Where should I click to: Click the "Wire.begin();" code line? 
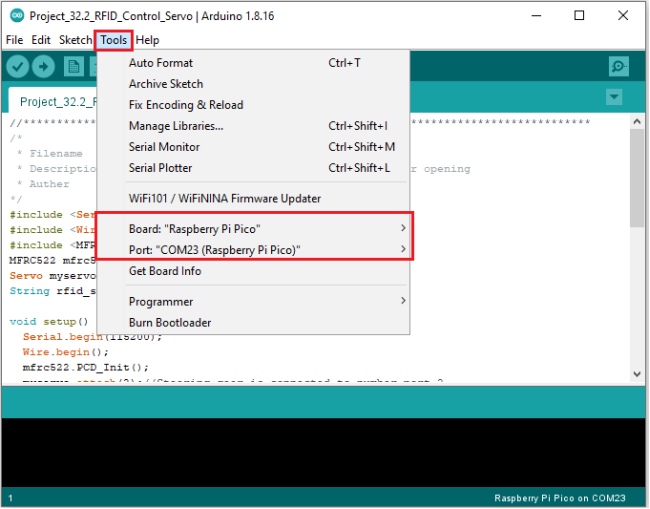click(65, 352)
